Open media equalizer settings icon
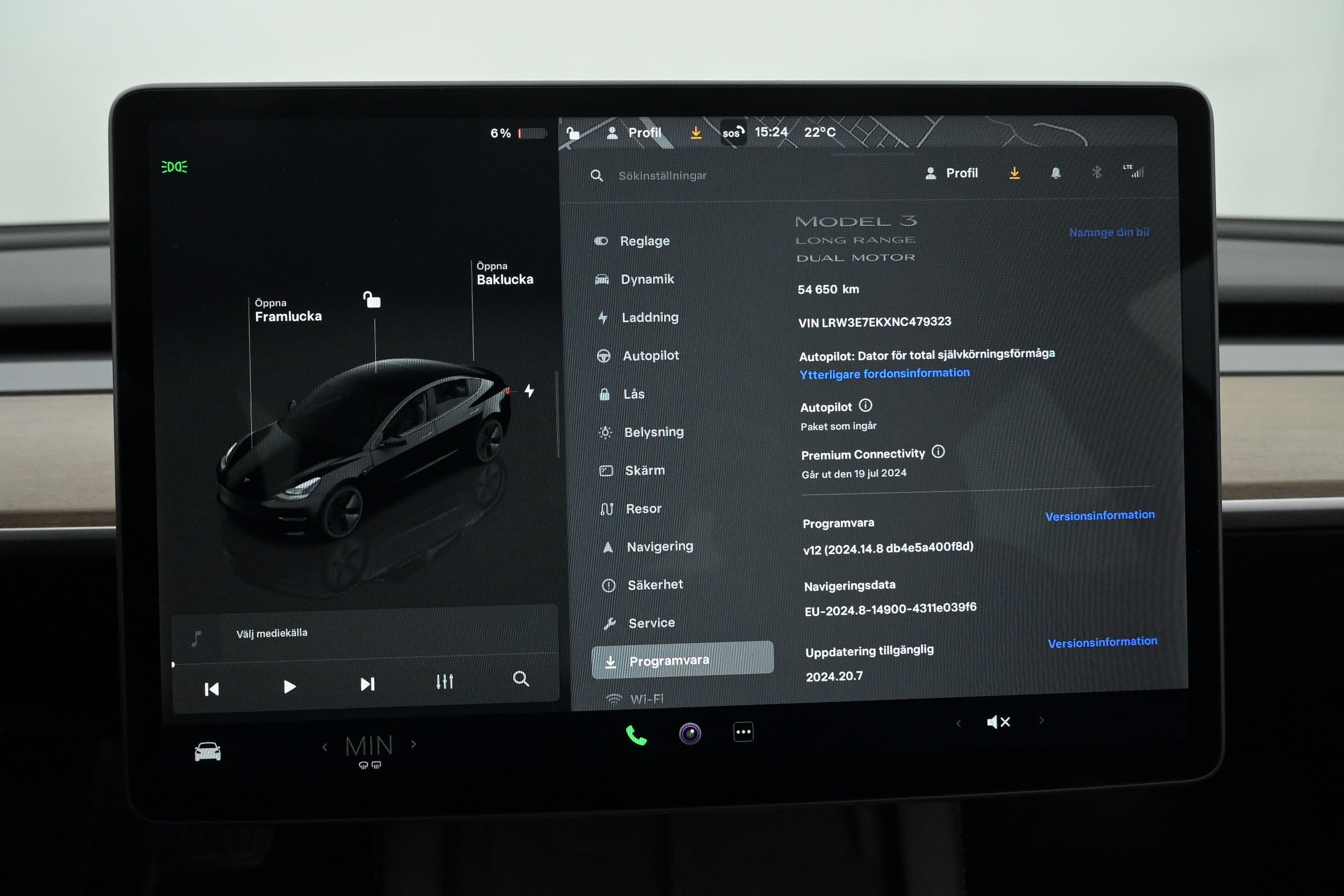 pyautogui.click(x=445, y=681)
